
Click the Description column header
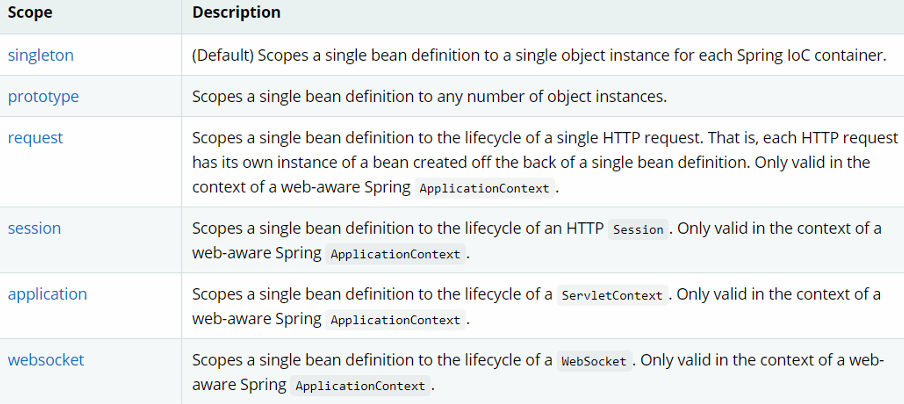(x=236, y=13)
